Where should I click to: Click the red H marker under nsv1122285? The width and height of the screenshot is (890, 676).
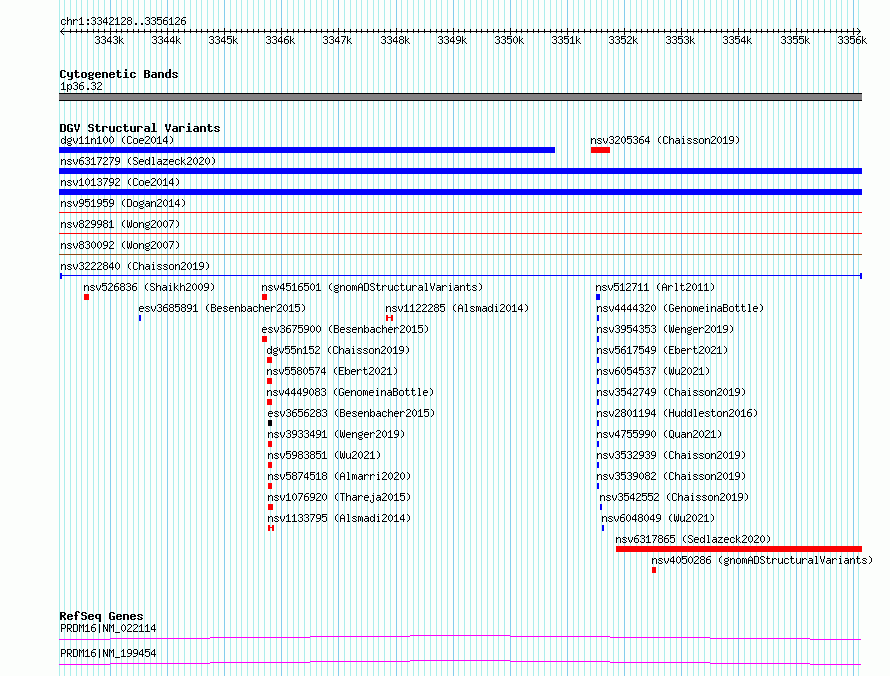(x=389, y=318)
